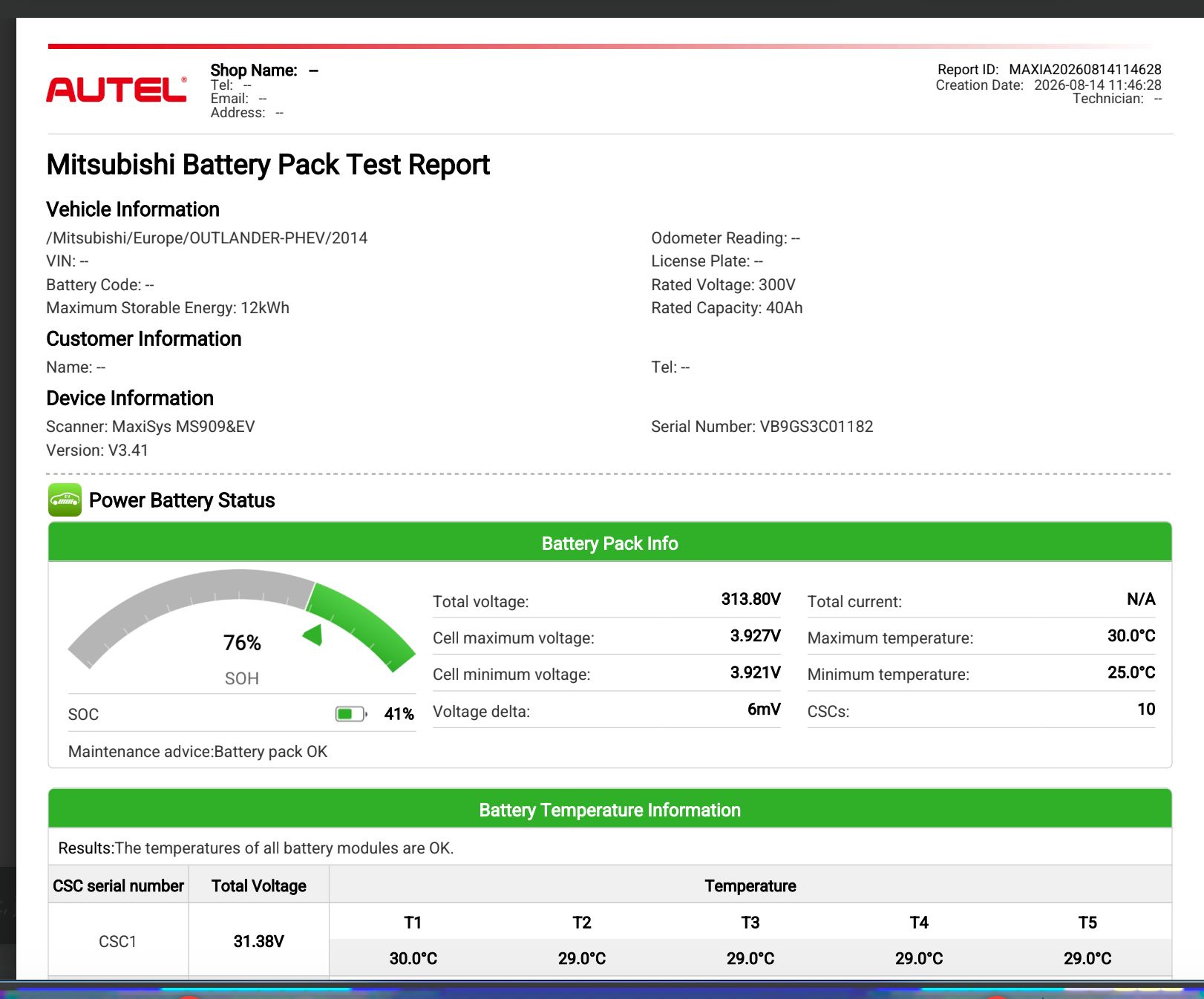Viewport: 1204px width, 999px height.
Task: Click the Mitsubishi Battery Pack Test Report title
Action: [268, 165]
